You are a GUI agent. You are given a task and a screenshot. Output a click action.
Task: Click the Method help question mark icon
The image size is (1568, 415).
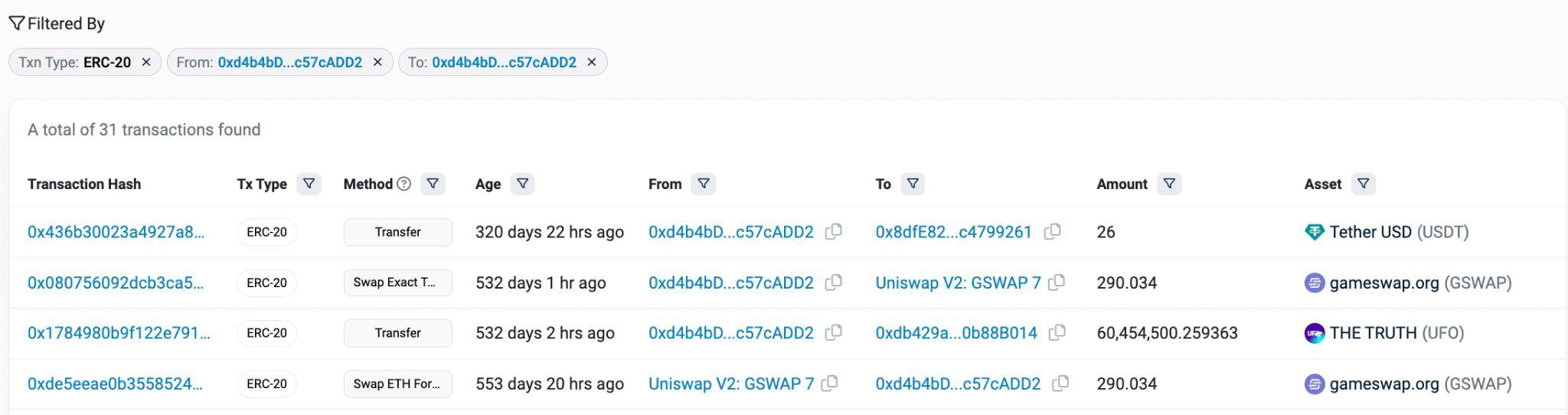coord(404,184)
